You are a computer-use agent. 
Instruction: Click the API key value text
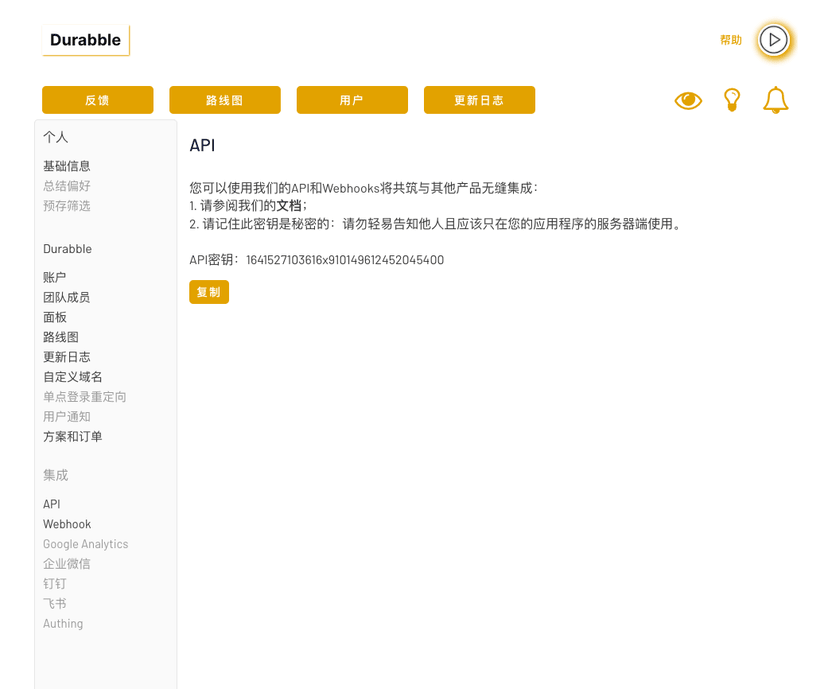pos(345,260)
